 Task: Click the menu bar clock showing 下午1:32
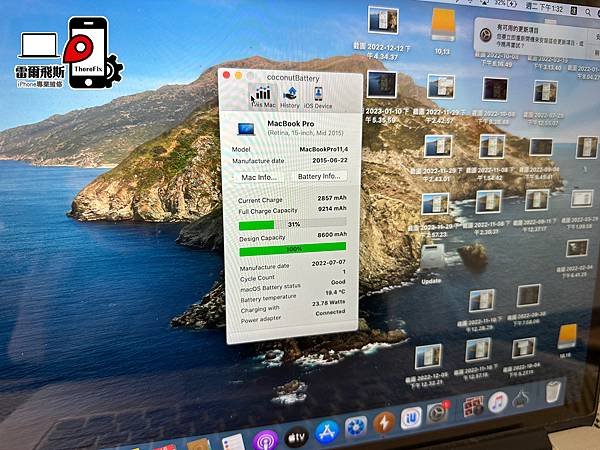(544, 7)
